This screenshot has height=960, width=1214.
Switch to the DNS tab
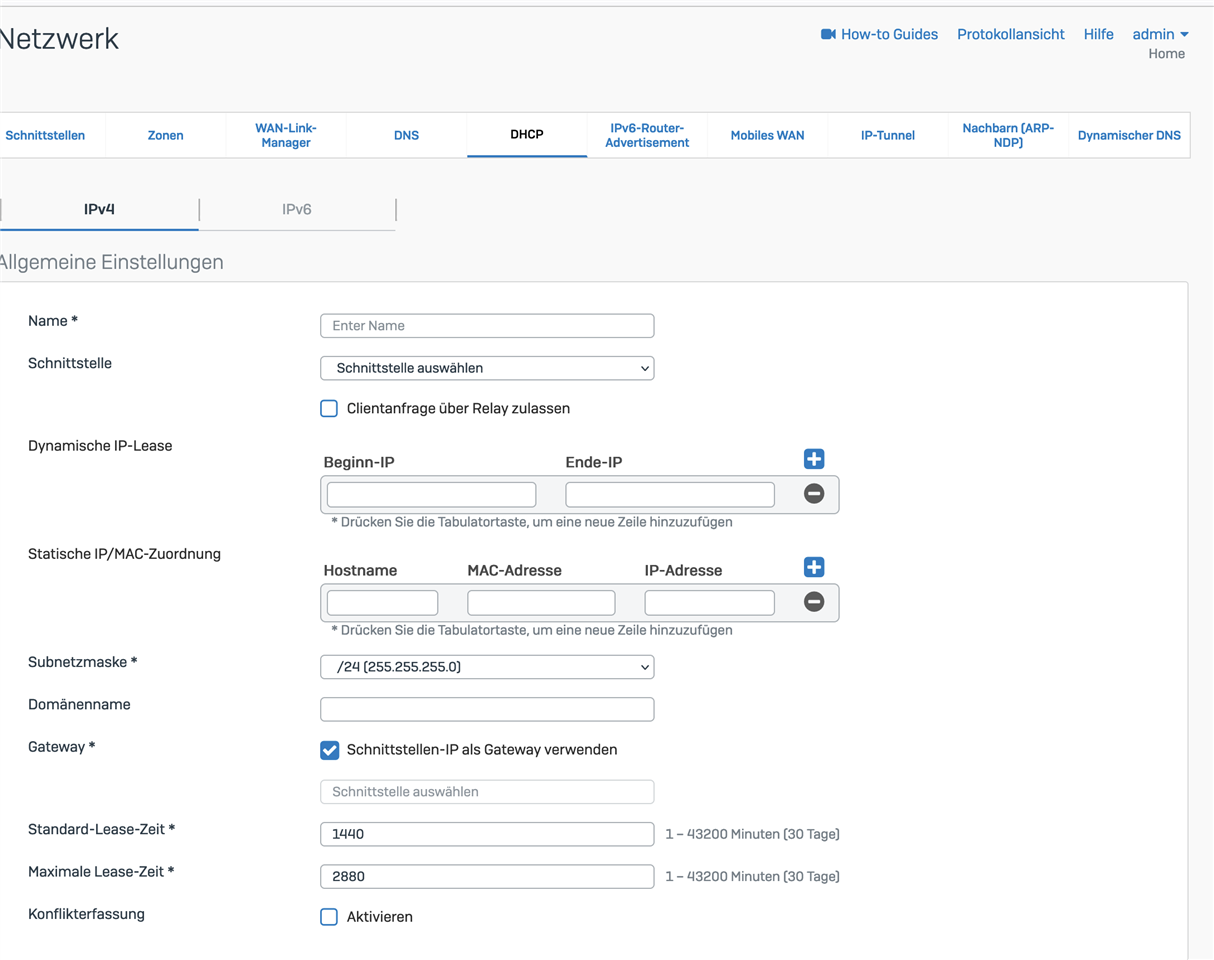[406, 135]
